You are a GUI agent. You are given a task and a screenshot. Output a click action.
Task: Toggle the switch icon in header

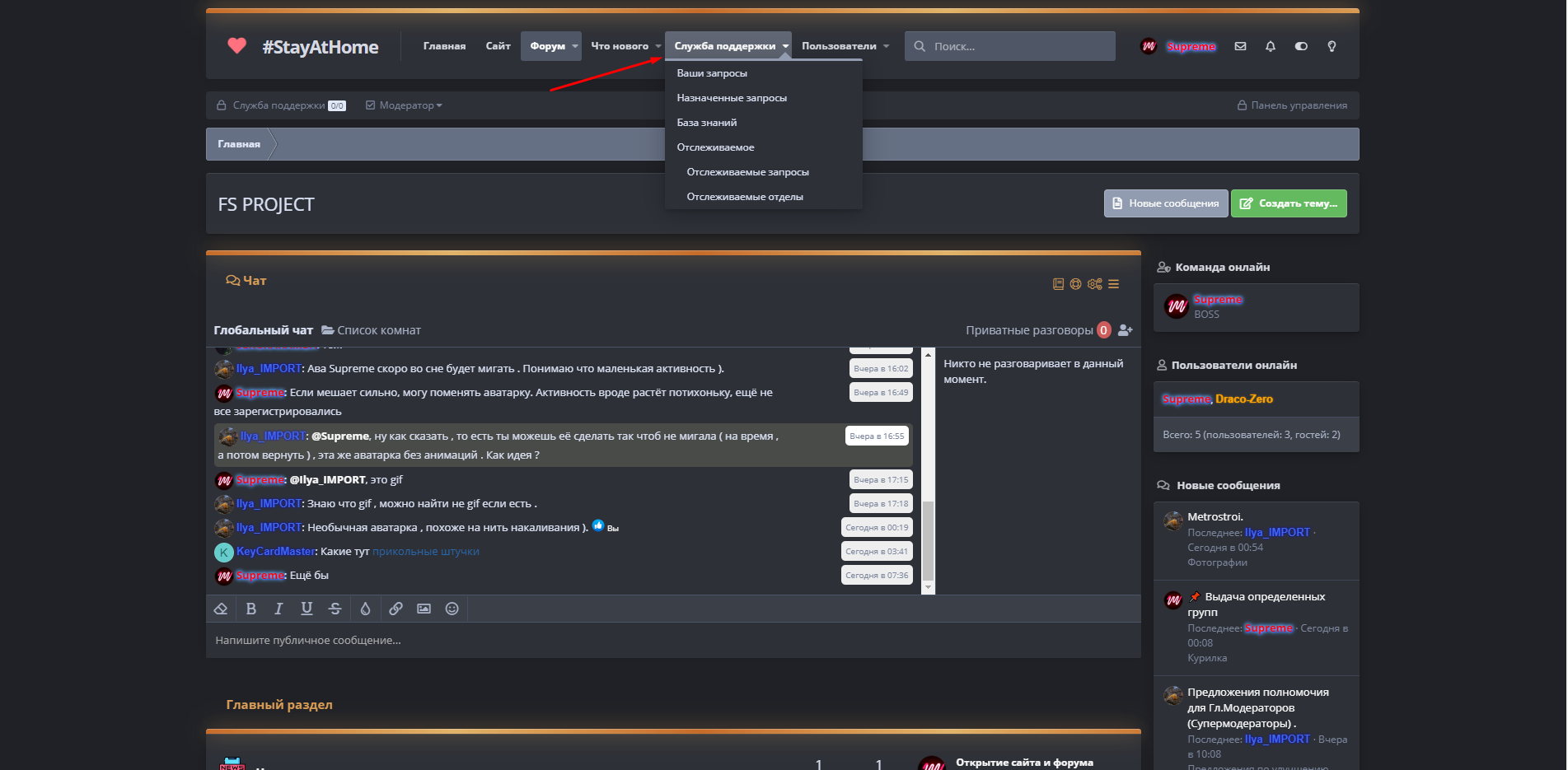click(1301, 47)
